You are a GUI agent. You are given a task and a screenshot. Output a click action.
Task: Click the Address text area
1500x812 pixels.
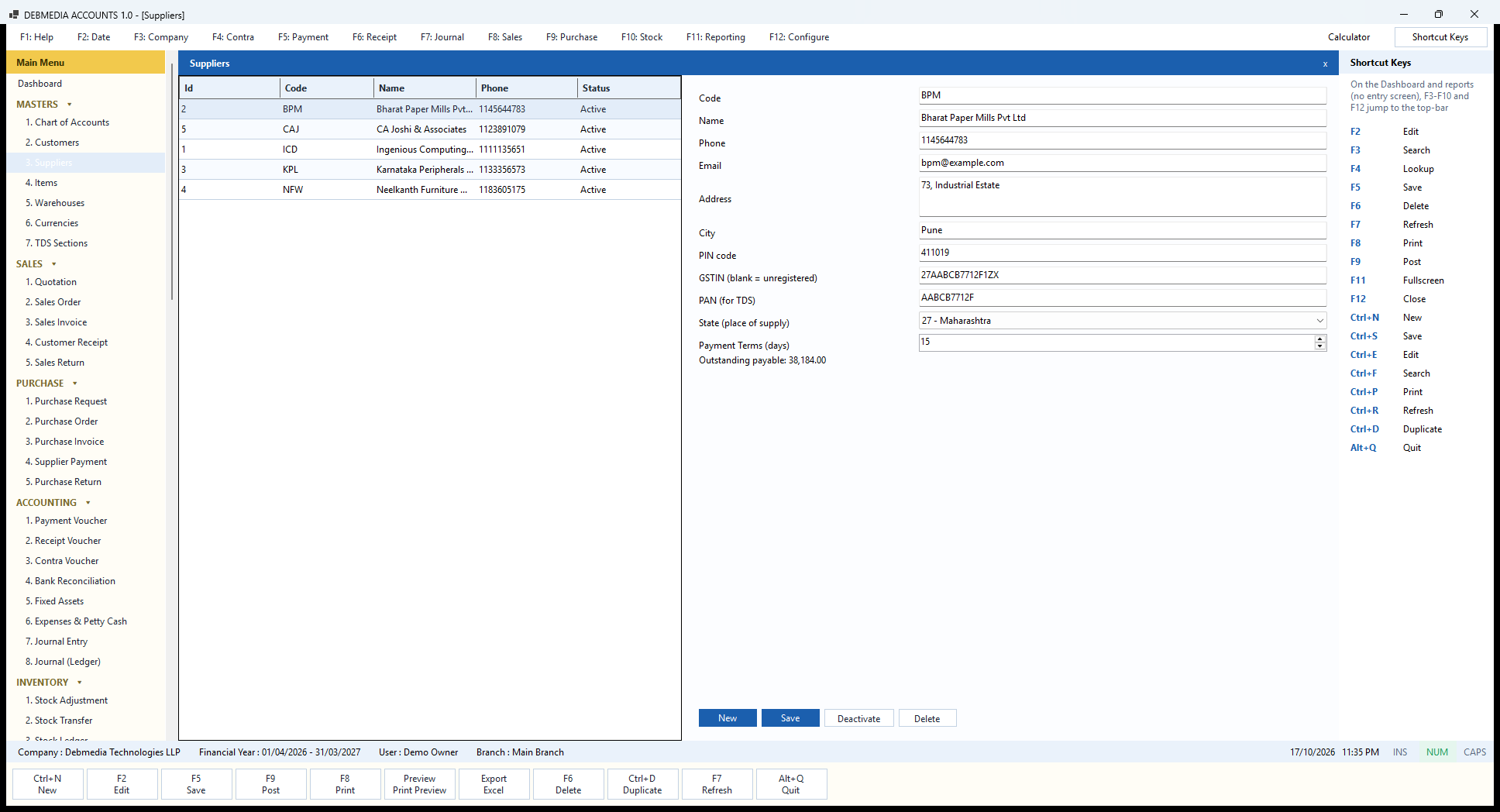pos(1123,197)
